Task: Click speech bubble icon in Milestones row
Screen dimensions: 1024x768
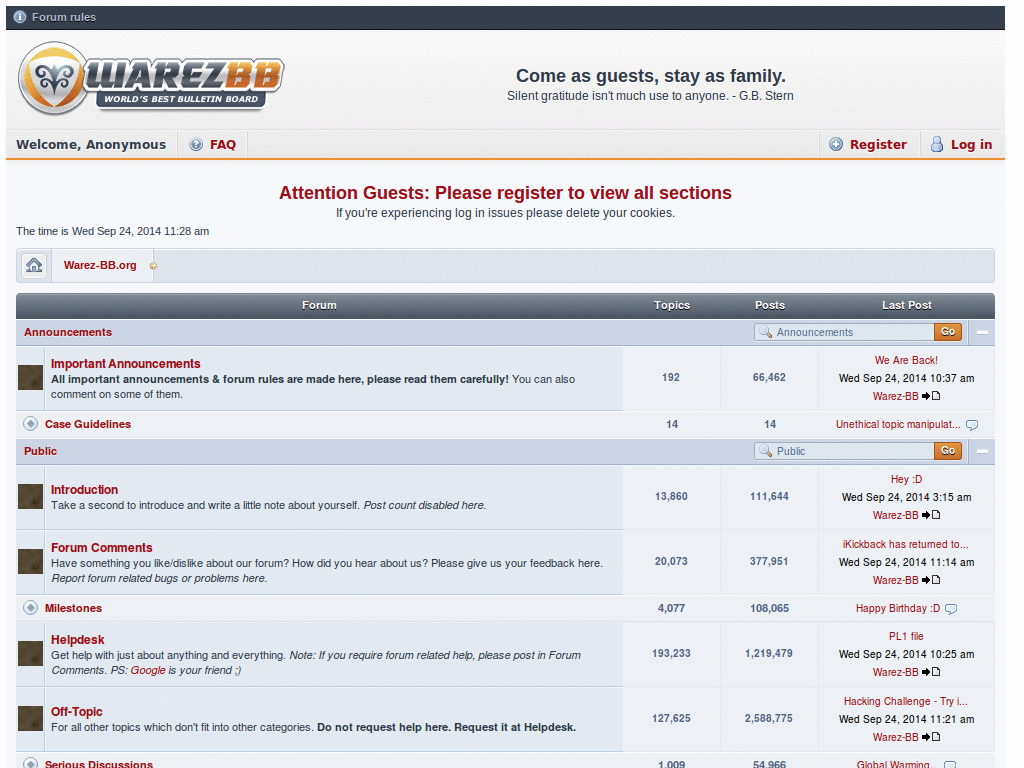Action: 951,609
